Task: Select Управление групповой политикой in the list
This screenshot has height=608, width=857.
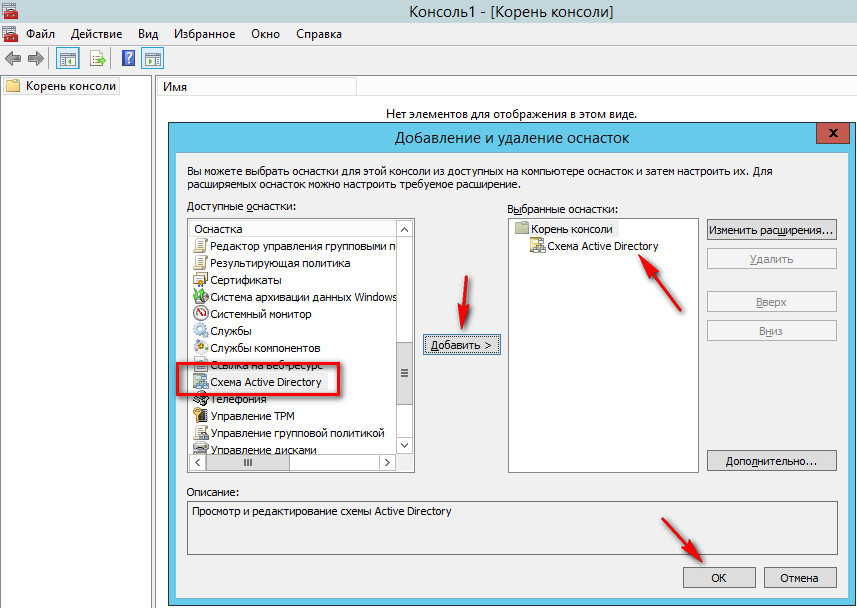Action: click(297, 433)
